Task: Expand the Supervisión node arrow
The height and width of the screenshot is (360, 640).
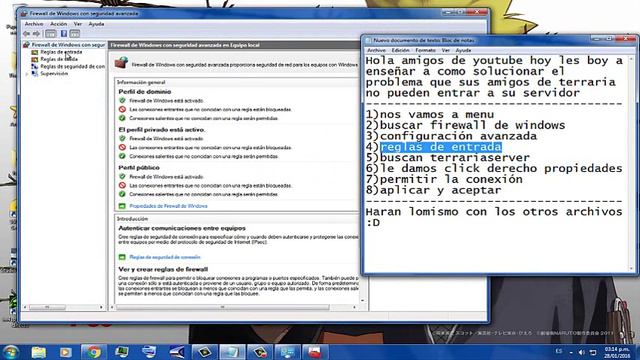Action: click(27, 74)
